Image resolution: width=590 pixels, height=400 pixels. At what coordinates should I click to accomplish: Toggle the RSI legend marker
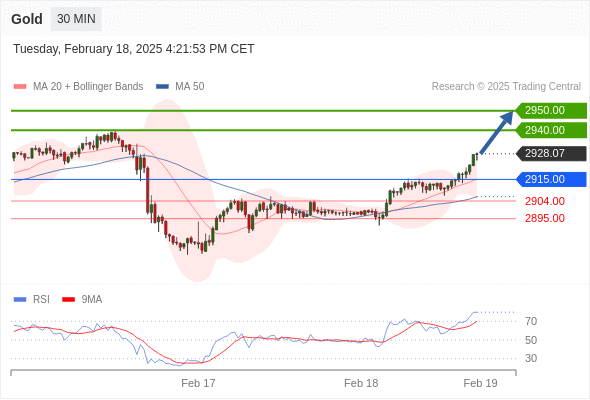pos(20,300)
